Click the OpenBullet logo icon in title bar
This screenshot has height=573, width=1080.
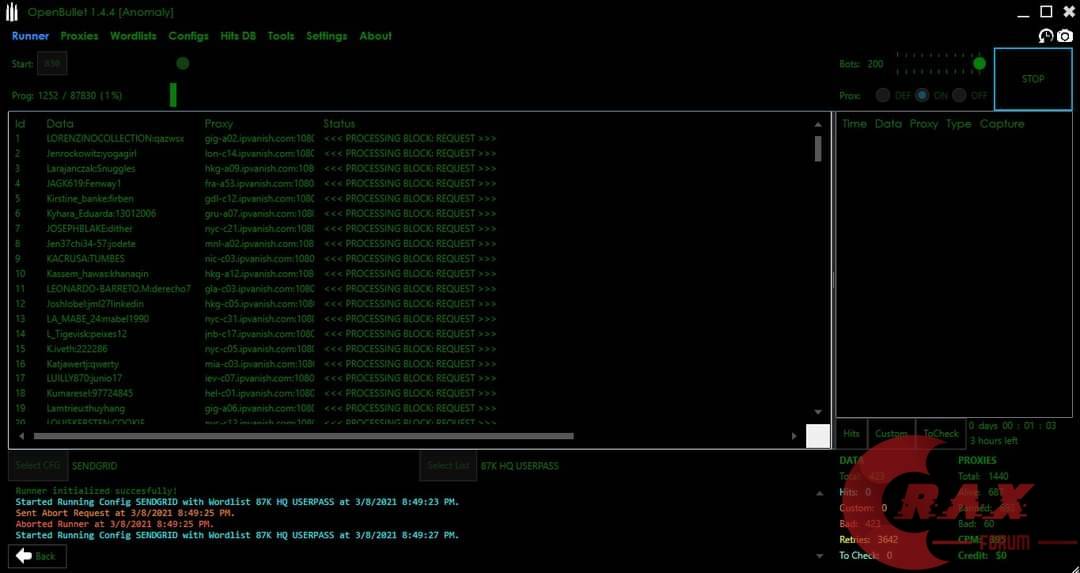click(x=12, y=12)
